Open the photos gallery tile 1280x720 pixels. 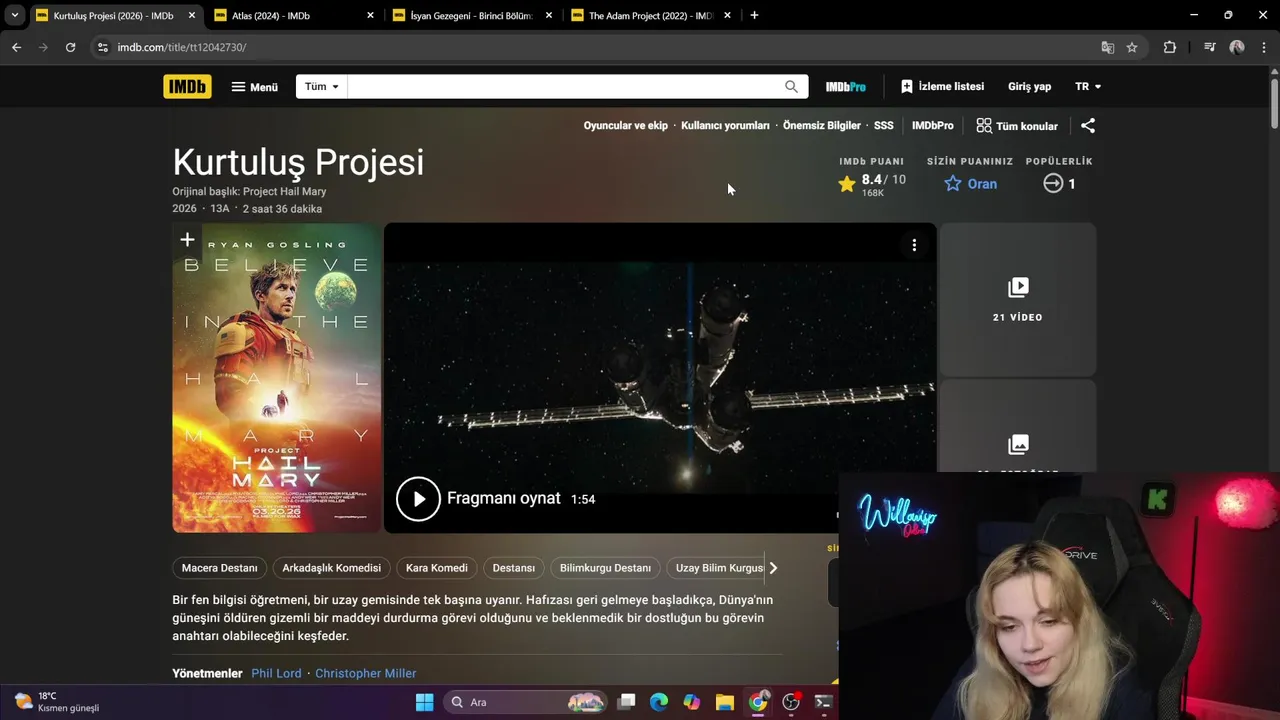pyautogui.click(x=1018, y=444)
